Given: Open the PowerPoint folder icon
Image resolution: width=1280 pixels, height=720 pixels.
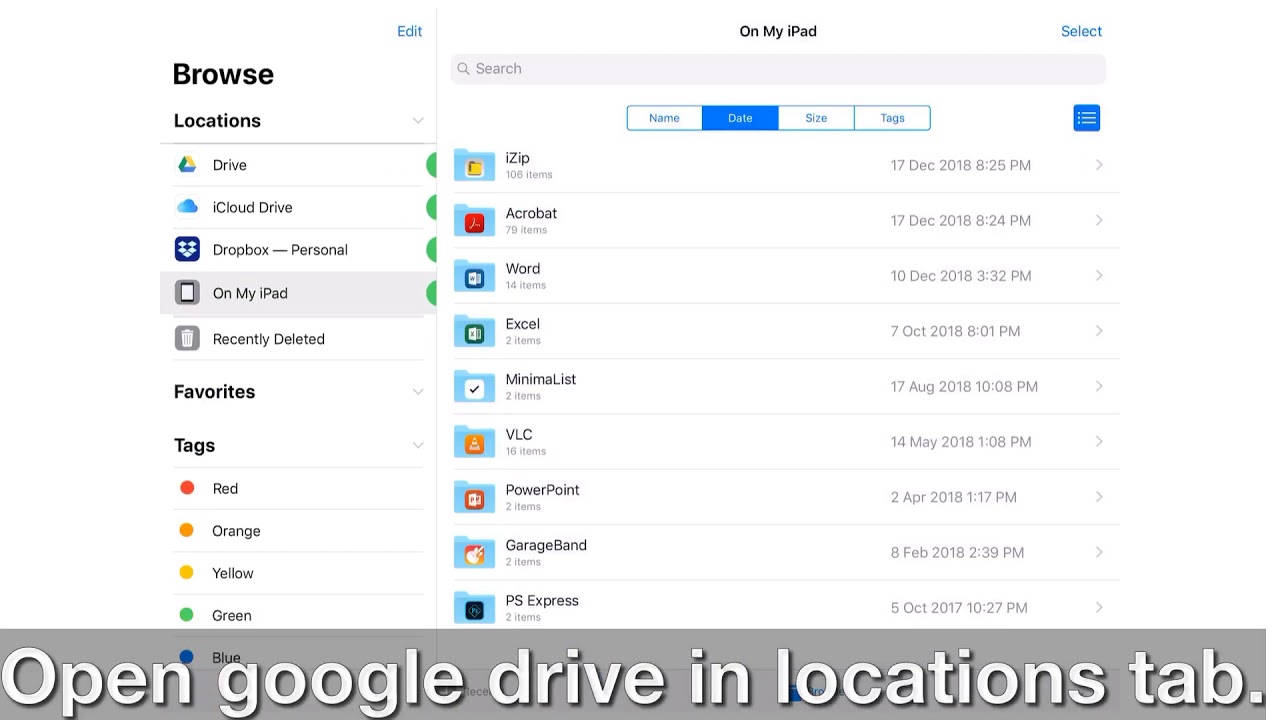Looking at the screenshot, I should point(474,497).
